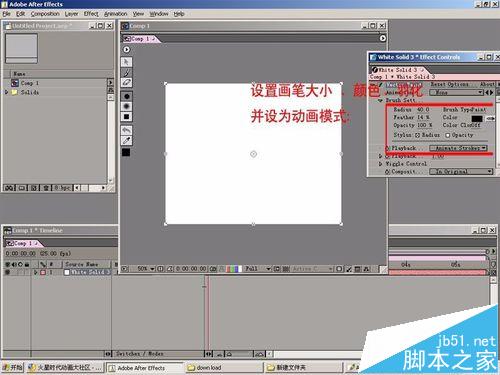500x375 pixels.
Task: Select the eyedropper tool
Action: pos(126,141)
